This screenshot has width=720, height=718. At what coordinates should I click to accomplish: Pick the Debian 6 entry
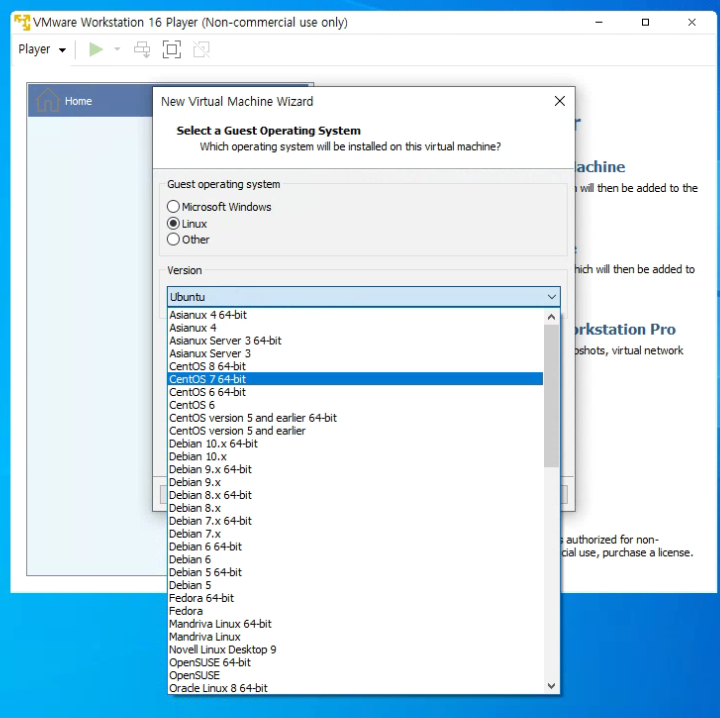pyautogui.click(x=355, y=559)
